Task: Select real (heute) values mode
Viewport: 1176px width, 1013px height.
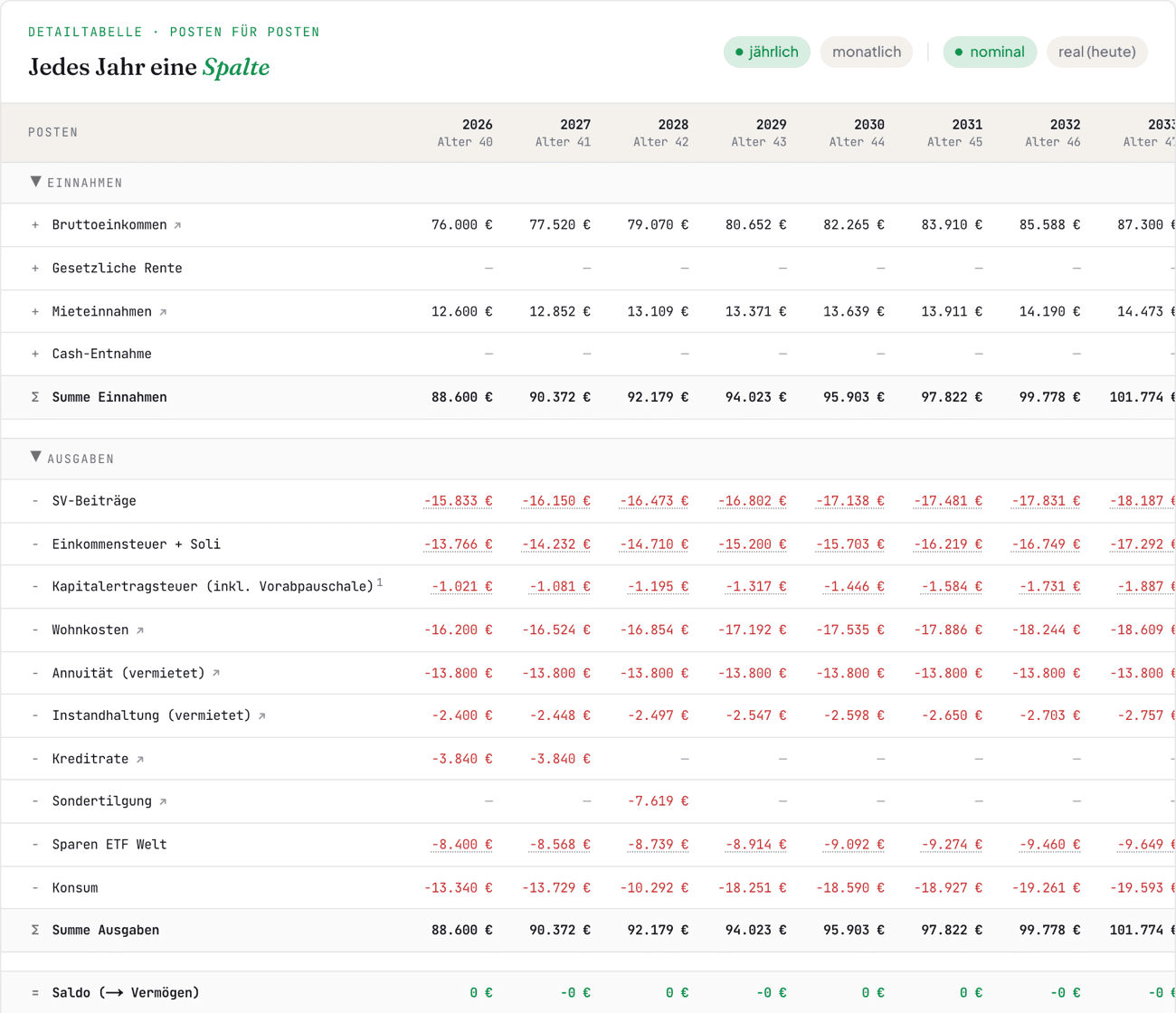Action: (x=1097, y=52)
